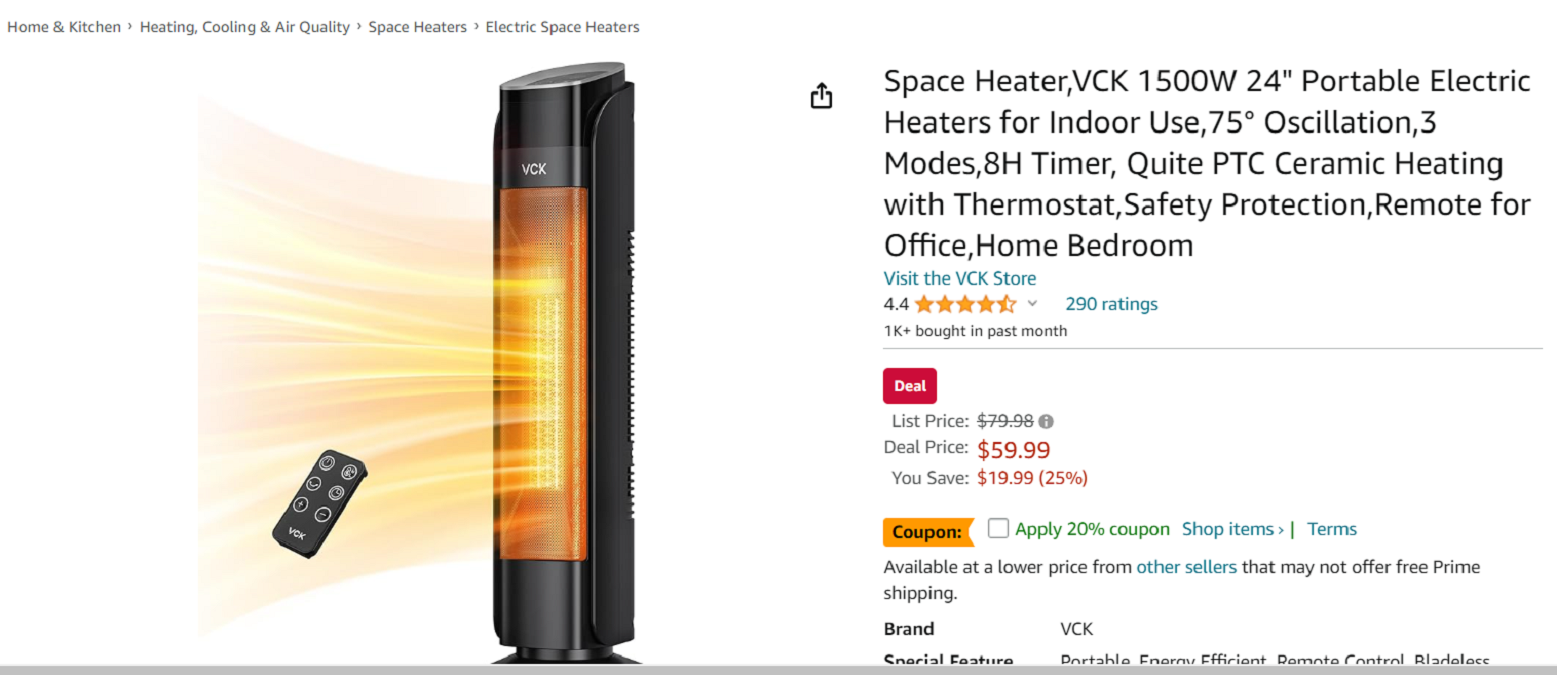Click the orange Coupon label arrow

(926, 532)
